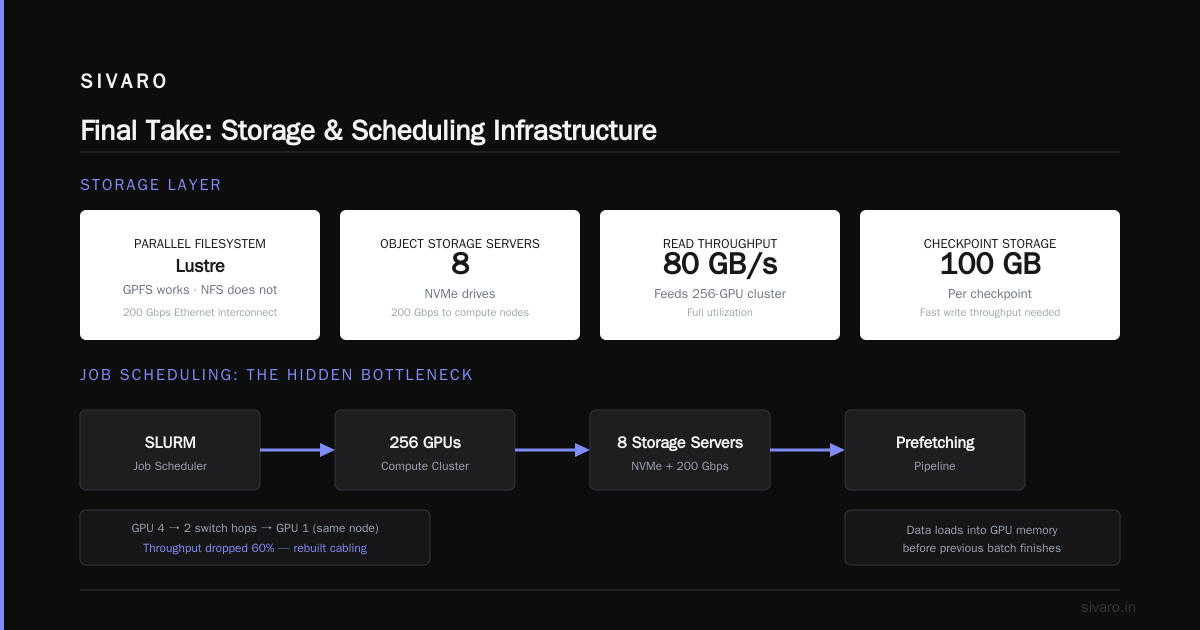The height and width of the screenshot is (630, 1200).
Task: Open the sivaro.in footer link
Action: tap(1108, 607)
